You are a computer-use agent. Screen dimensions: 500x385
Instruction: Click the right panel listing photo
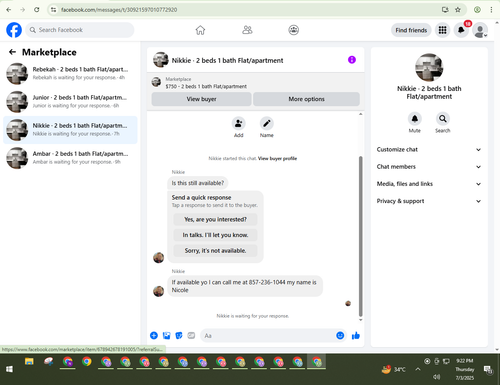429,67
